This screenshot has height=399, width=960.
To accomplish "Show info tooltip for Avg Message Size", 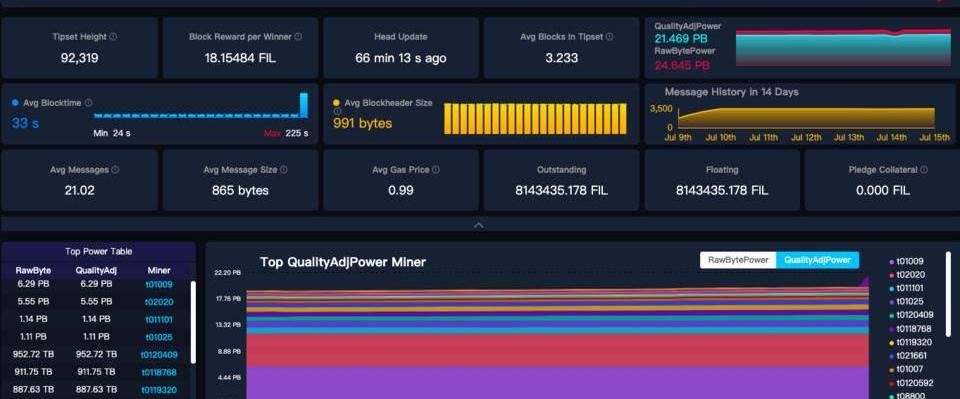I will click(x=283, y=170).
